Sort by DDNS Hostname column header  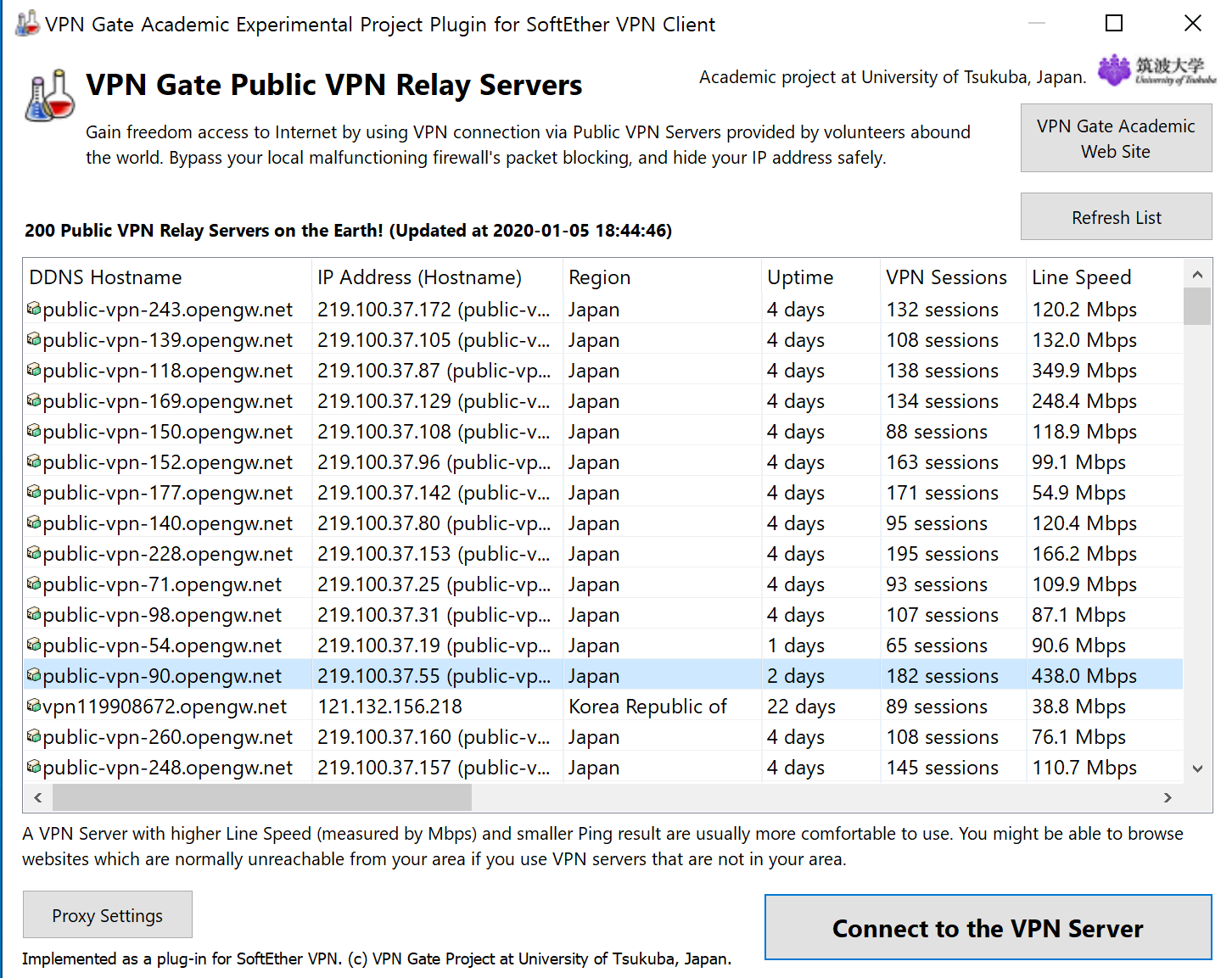tap(167, 277)
